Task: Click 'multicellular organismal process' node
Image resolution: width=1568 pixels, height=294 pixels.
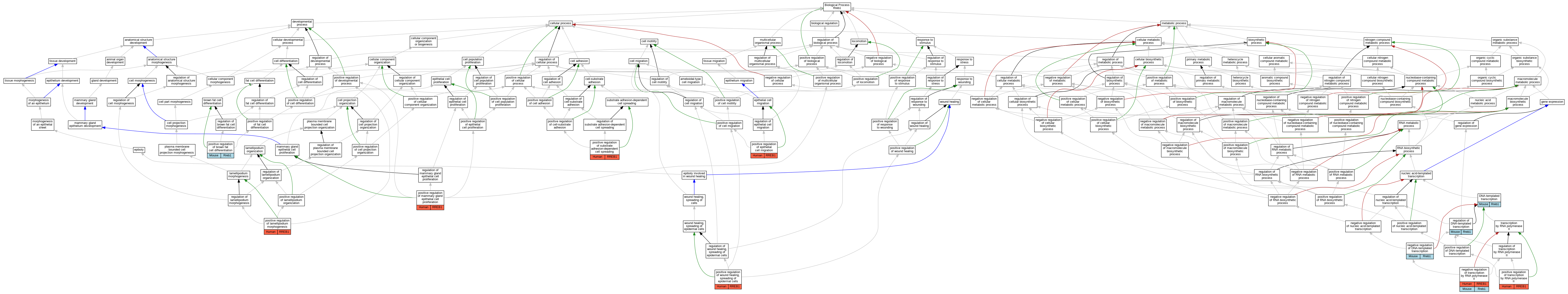Action: (x=768, y=41)
